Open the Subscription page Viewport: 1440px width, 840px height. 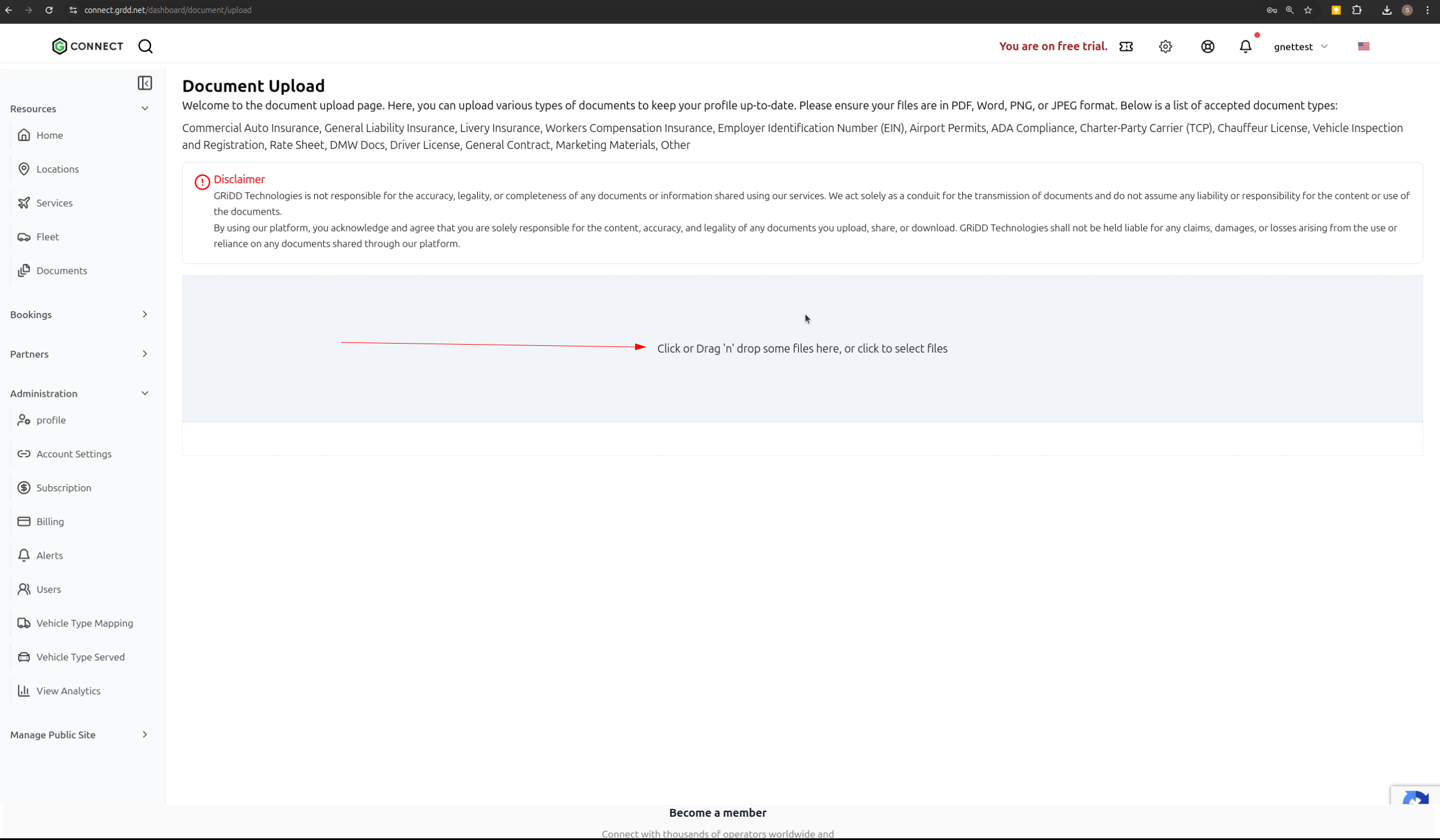[x=63, y=487]
